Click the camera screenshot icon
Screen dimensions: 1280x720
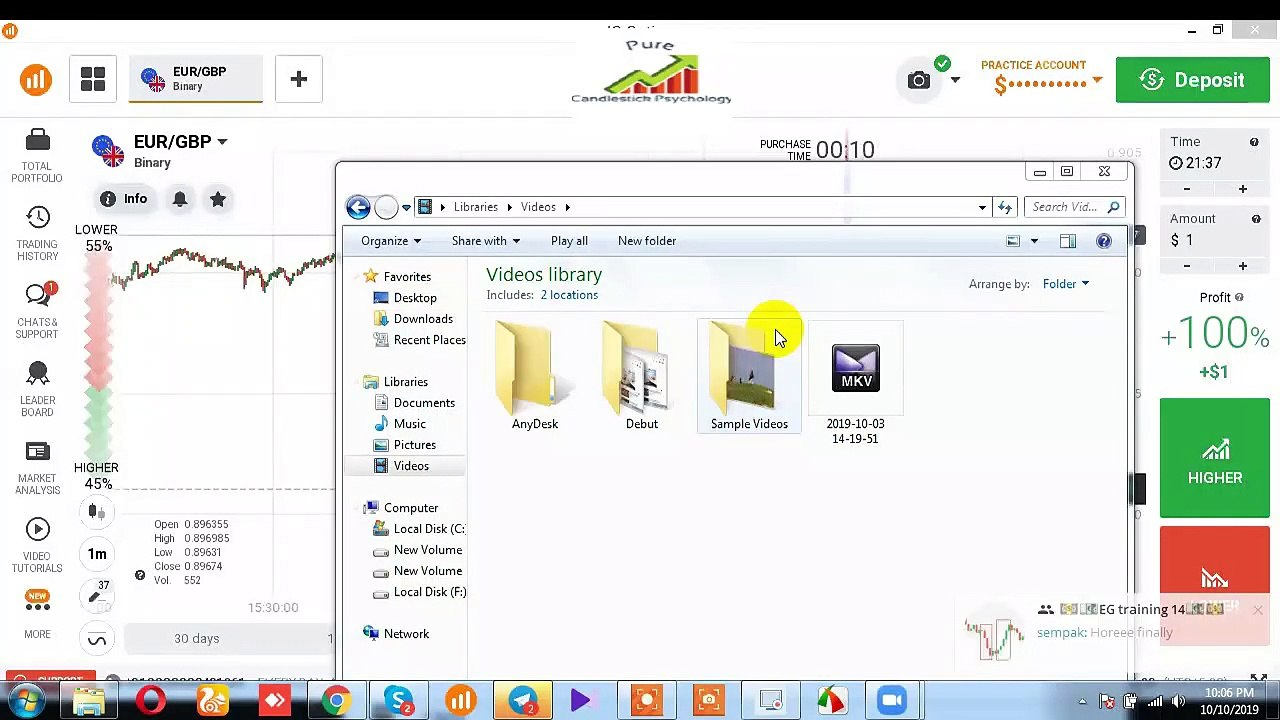click(918, 80)
